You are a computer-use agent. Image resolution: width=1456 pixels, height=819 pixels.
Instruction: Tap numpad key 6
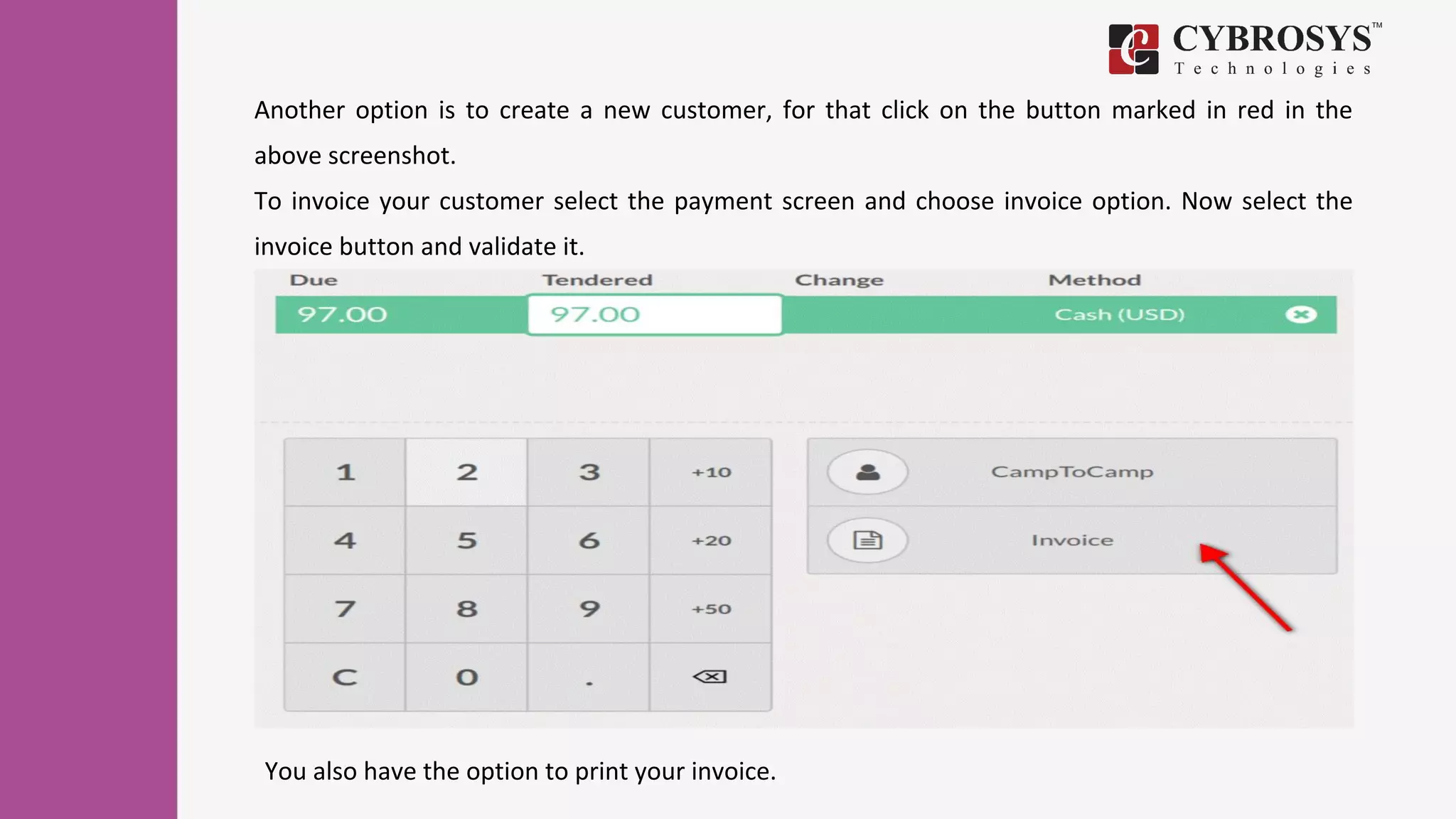coord(589,540)
